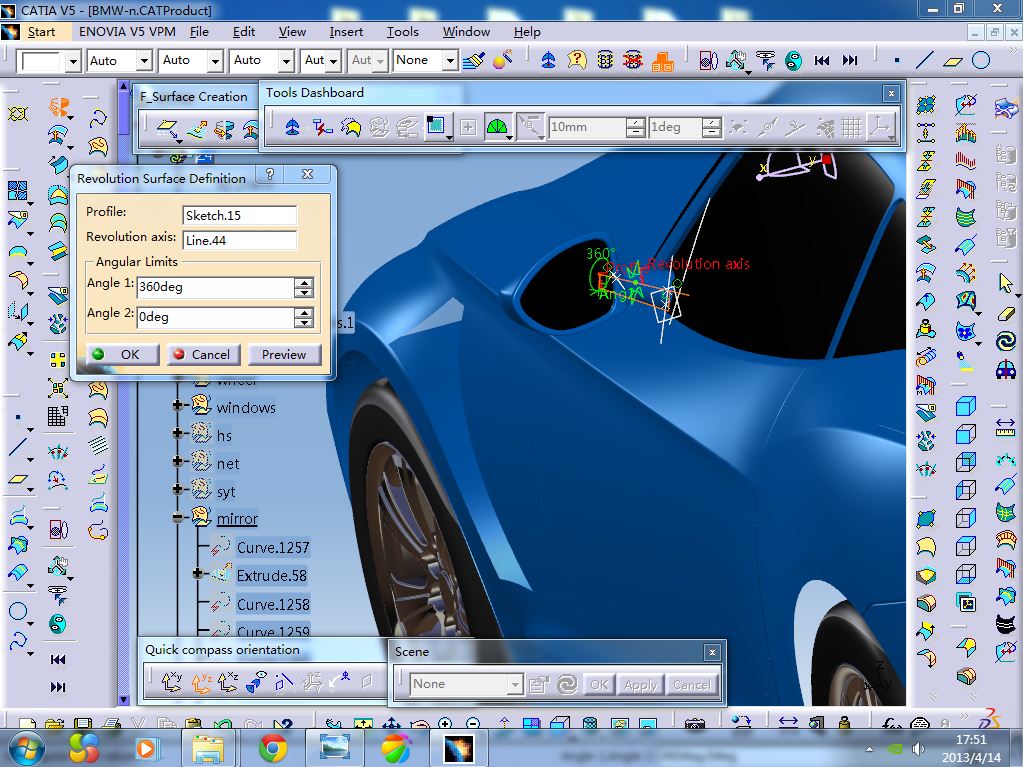Open the Tools menu

[x=403, y=31]
